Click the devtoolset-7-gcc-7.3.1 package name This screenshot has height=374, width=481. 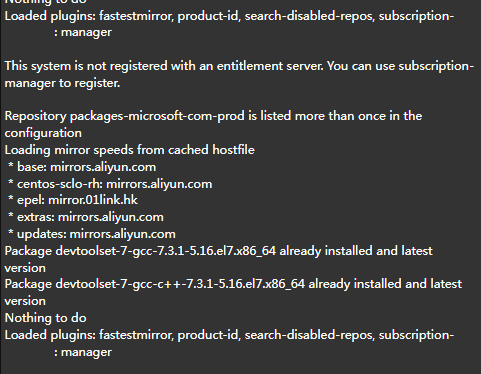pos(166,251)
